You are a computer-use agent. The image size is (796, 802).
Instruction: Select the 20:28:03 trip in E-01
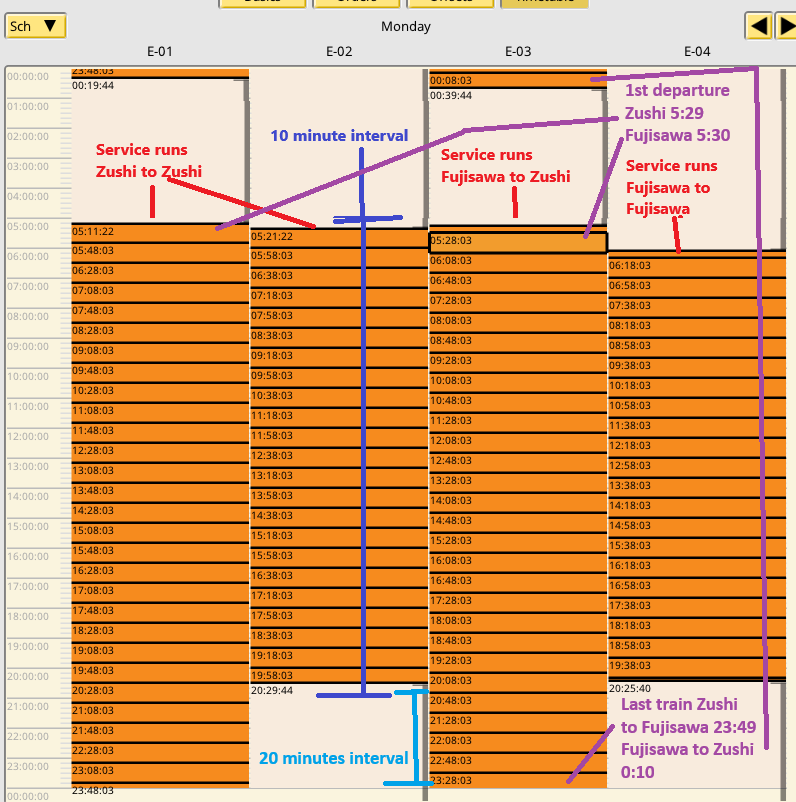[160, 693]
